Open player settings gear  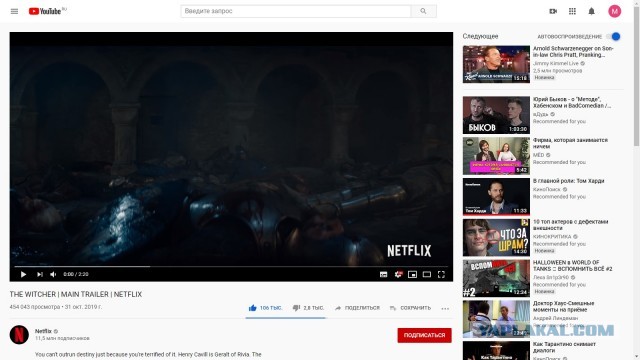pyautogui.click(x=398, y=274)
